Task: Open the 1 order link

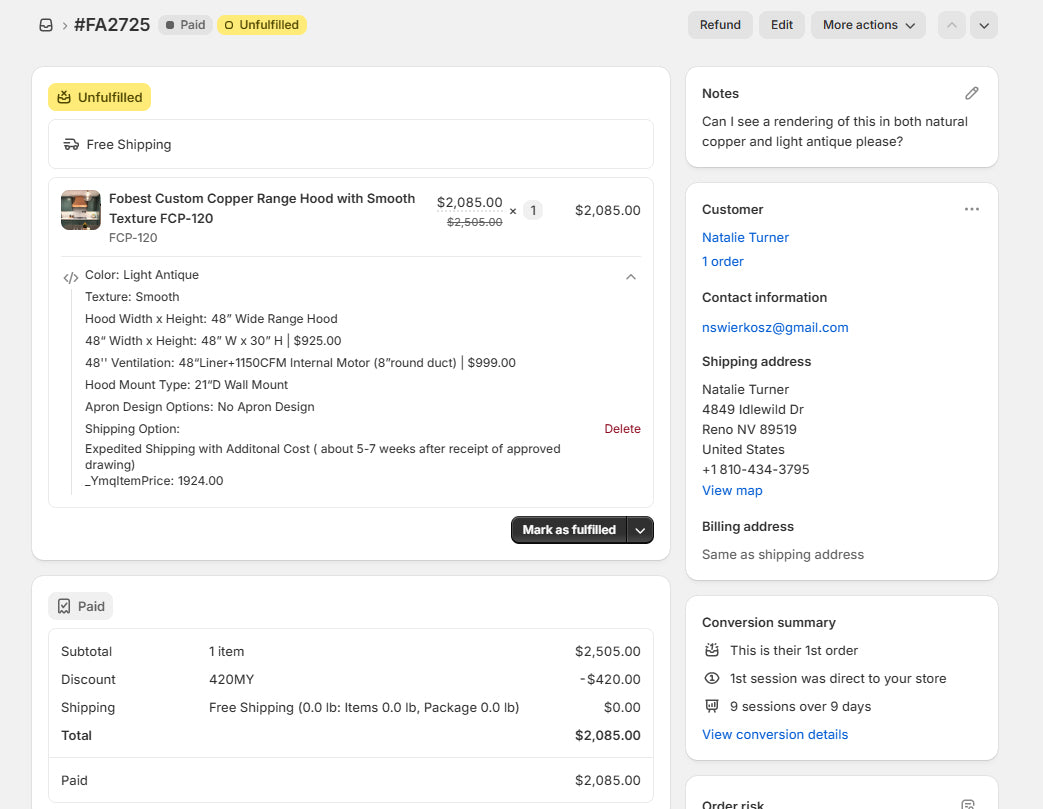Action: [722, 261]
